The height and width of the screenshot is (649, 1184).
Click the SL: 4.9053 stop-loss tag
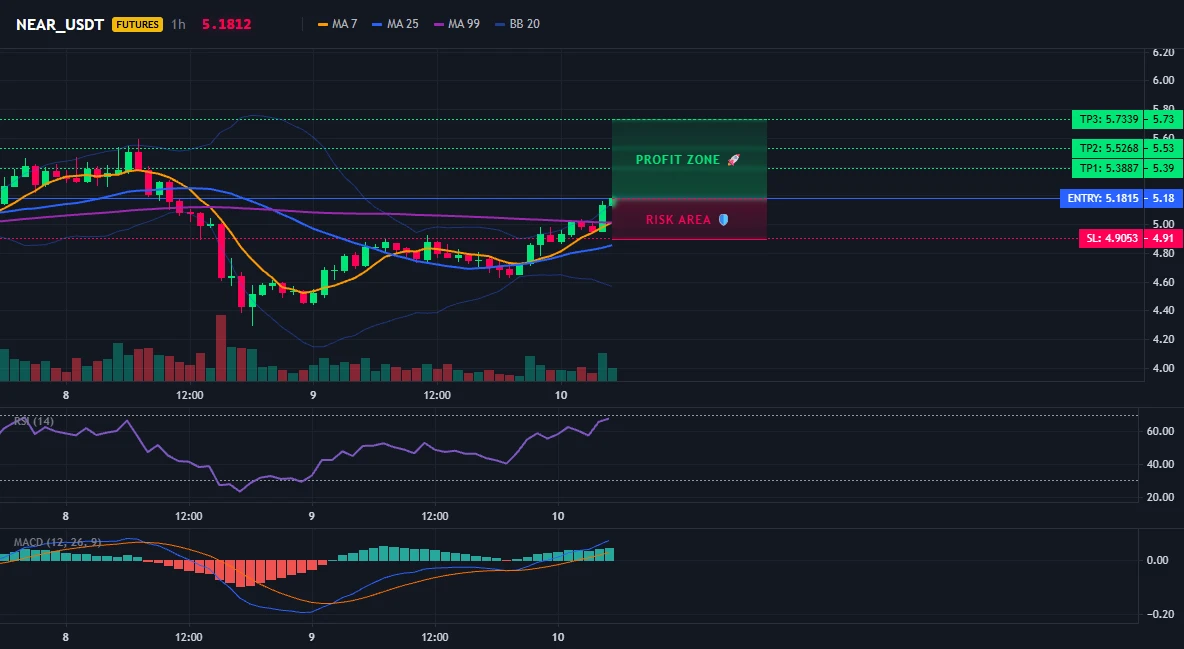point(1112,239)
